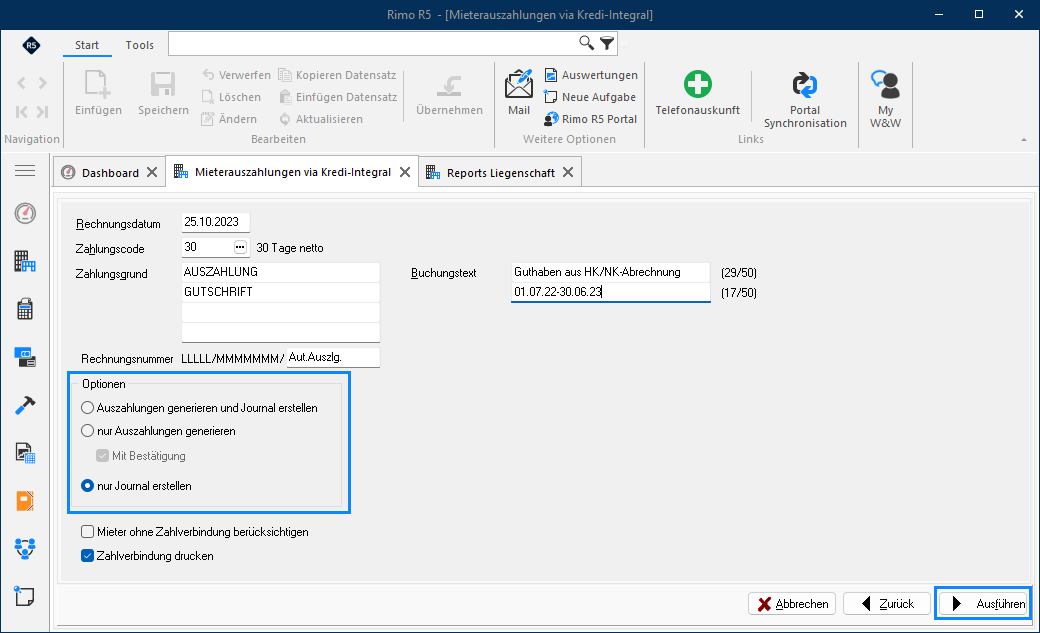Enable 'Mieter ohne Zahlverbindung berücksichtigen'
Image resolution: width=1040 pixels, height=633 pixels.
click(88, 531)
